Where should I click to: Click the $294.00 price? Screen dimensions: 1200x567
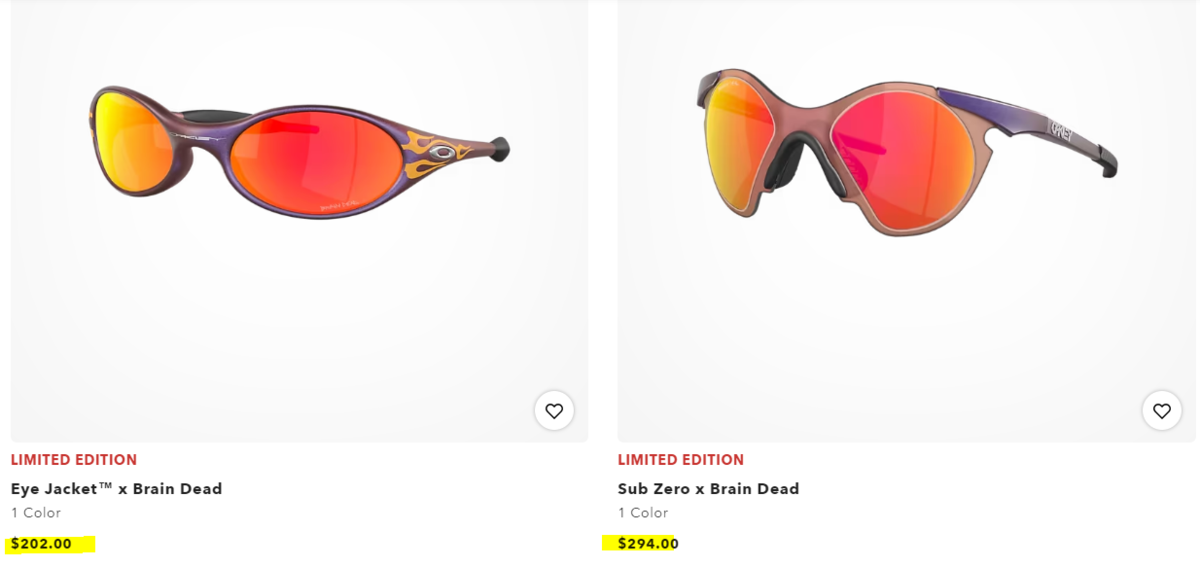(648, 544)
